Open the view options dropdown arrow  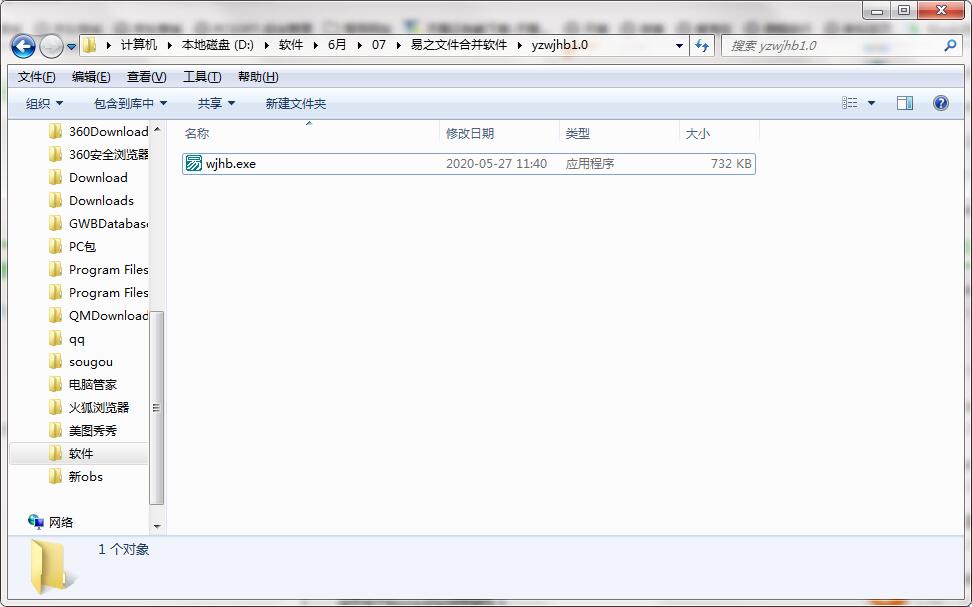tap(871, 103)
